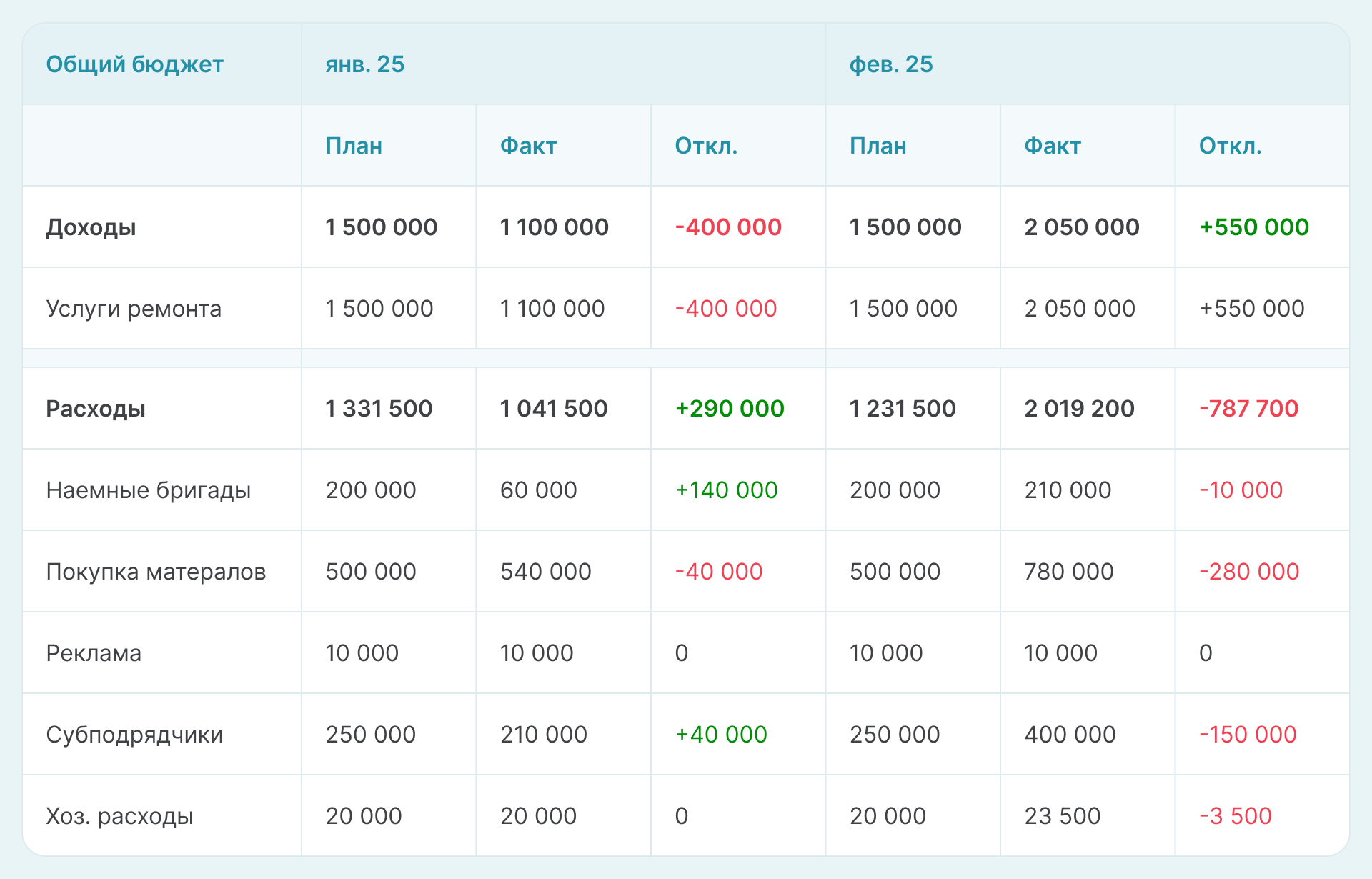Open the Наемные бригады row
1372x879 pixels.
148,490
